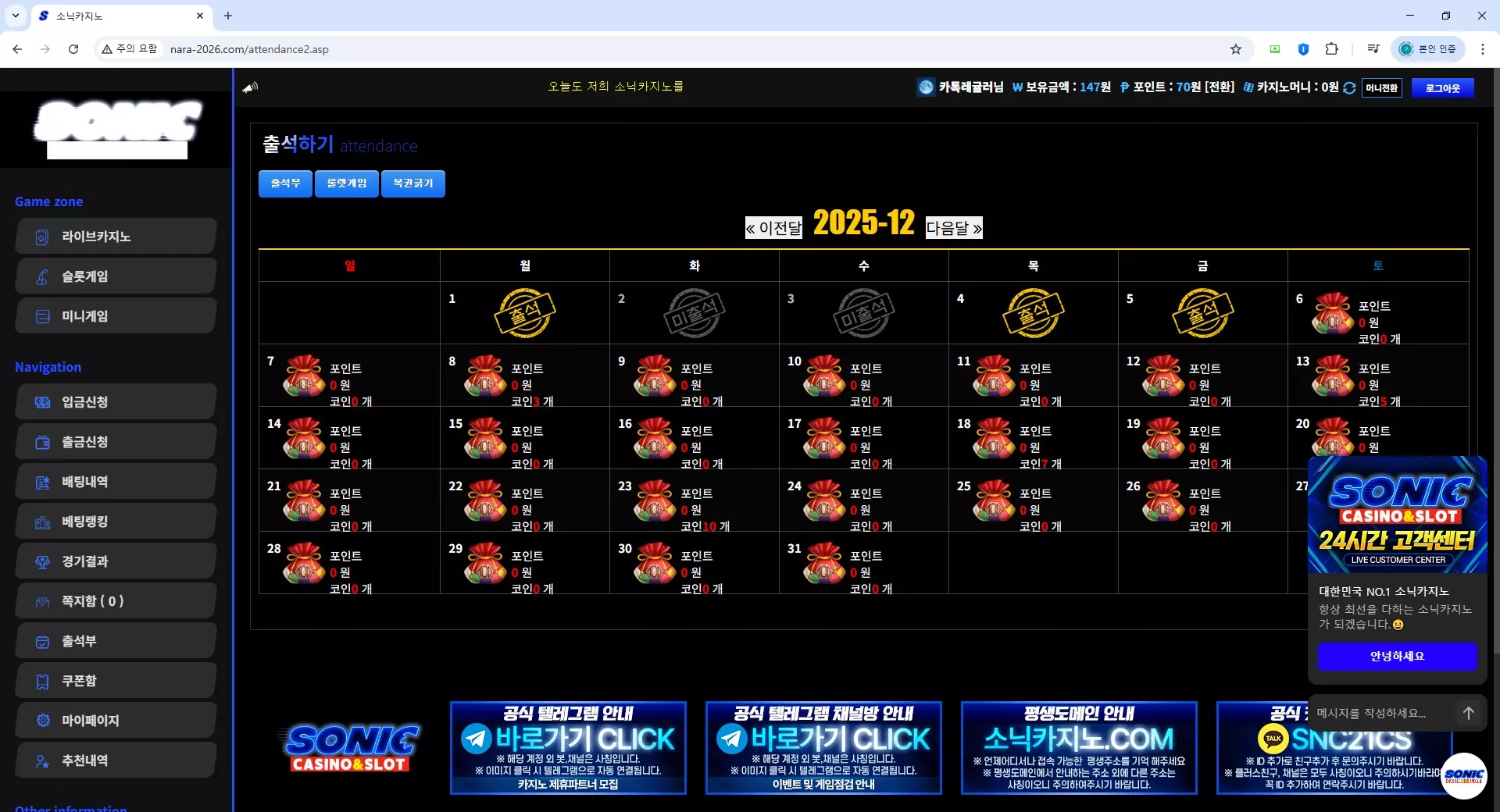The width and height of the screenshot is (1500, 812).
Task: Click the 출석 stamp on day 4
Action: [1034, 313]
